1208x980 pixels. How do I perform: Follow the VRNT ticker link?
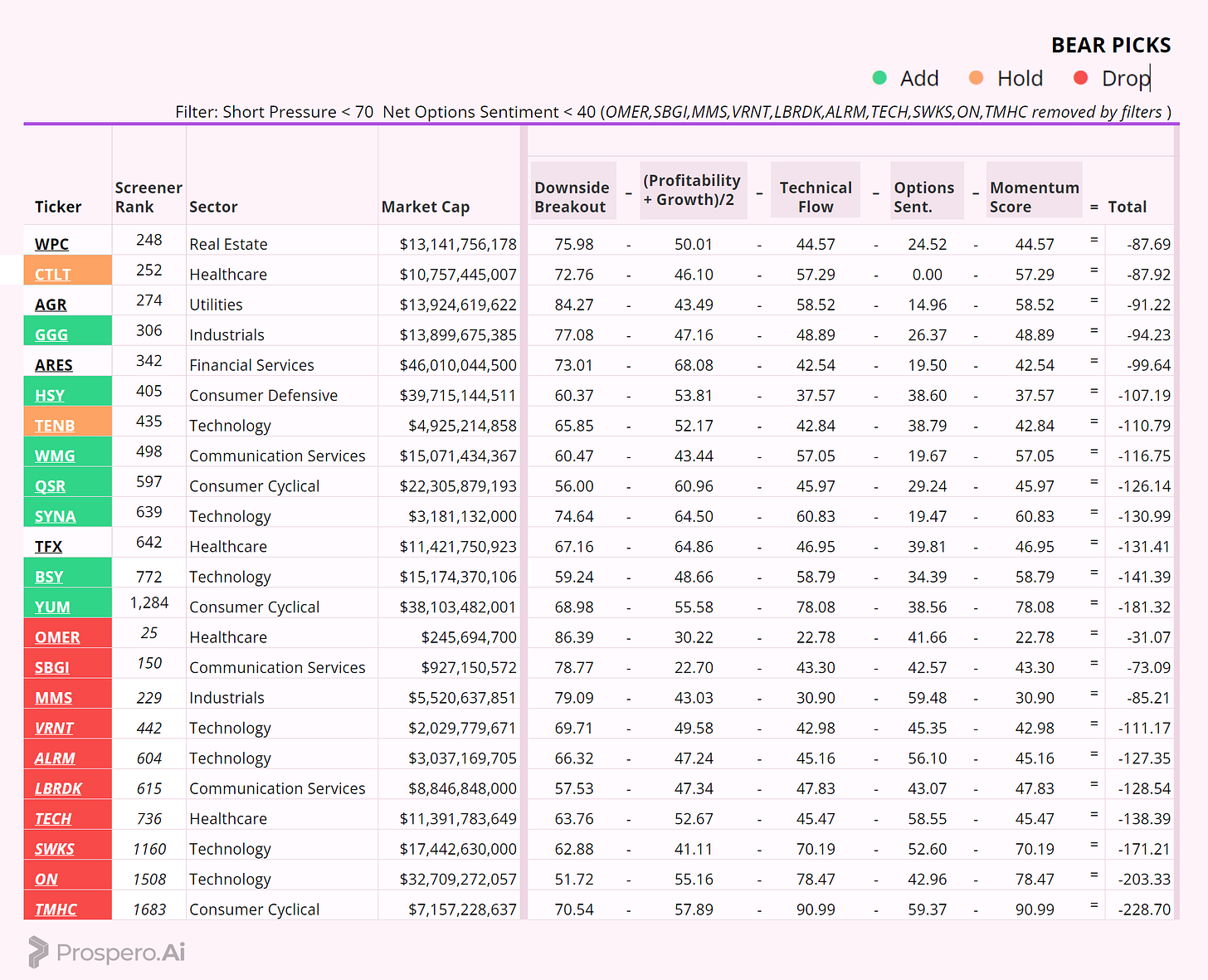point(54,729)
